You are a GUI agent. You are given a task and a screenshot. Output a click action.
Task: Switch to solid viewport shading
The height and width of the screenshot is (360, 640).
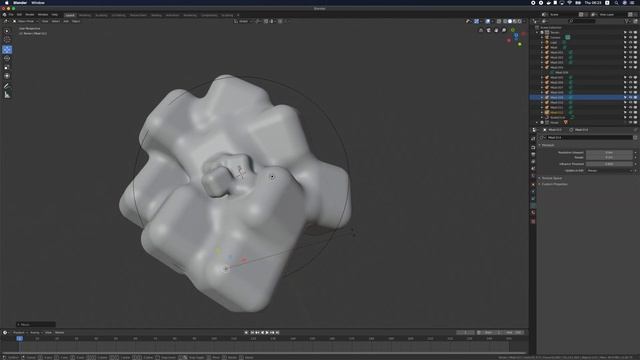click(510, 21)
